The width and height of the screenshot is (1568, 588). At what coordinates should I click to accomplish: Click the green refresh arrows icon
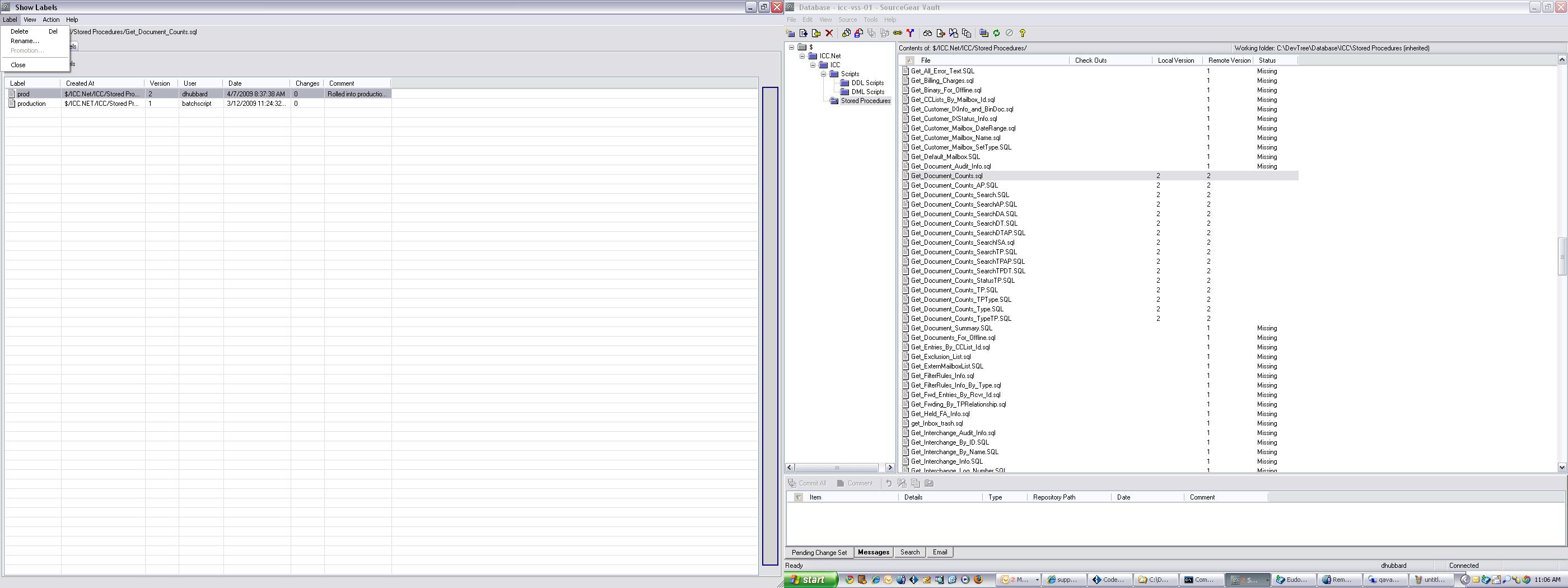pos(997,34)
